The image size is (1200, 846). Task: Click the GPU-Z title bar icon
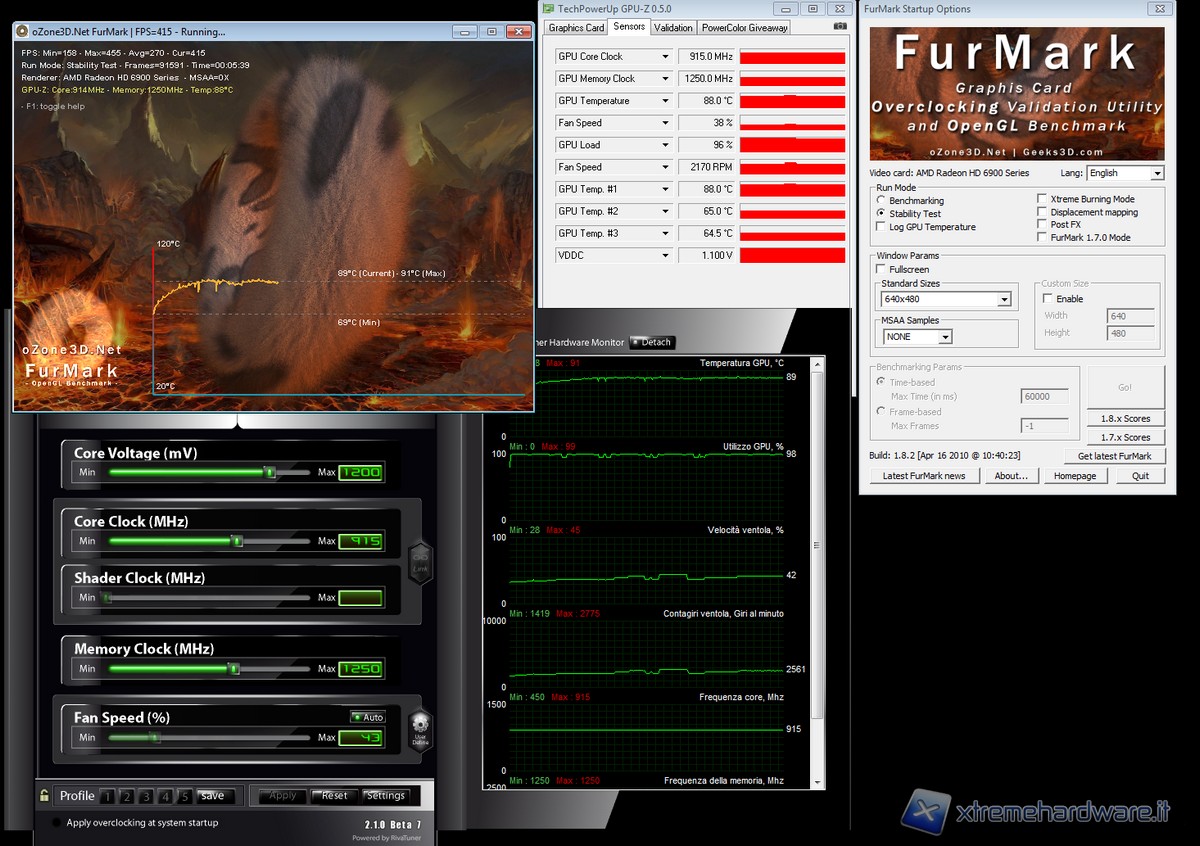click(x=549, y=8)
